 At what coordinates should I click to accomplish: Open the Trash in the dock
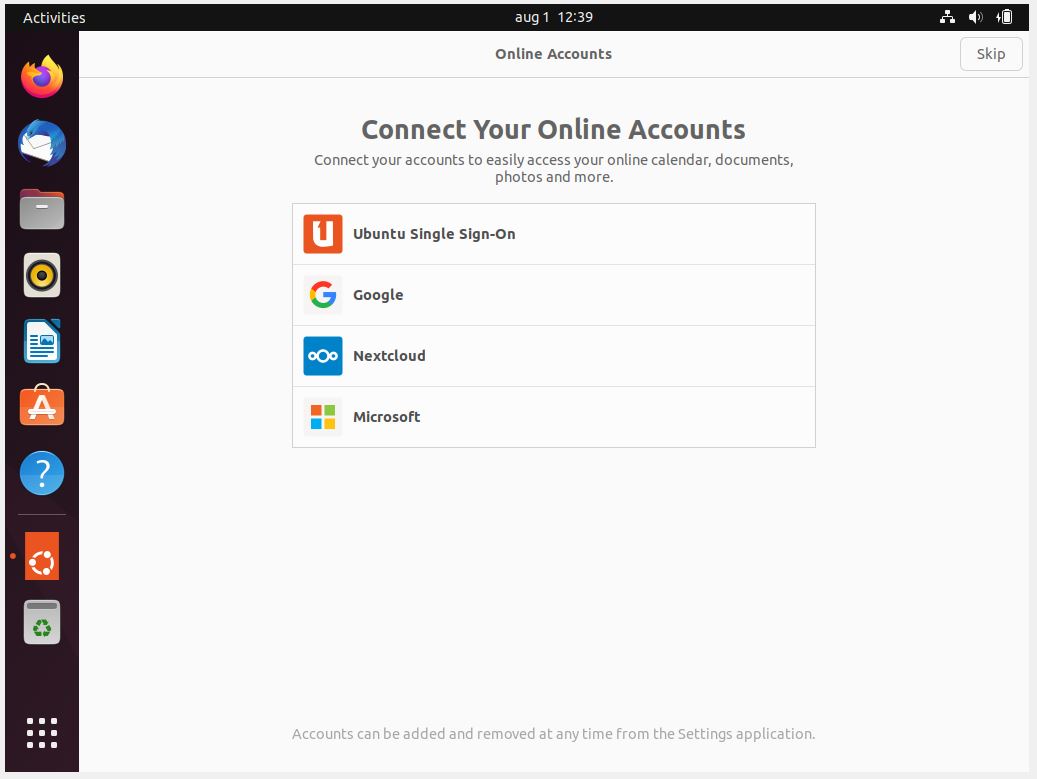click(x=42, y=622)
